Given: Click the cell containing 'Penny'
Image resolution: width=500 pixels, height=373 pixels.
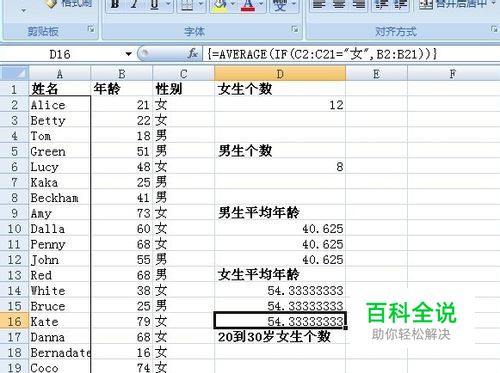Looking at the screenshot, I should coord(60,244).
